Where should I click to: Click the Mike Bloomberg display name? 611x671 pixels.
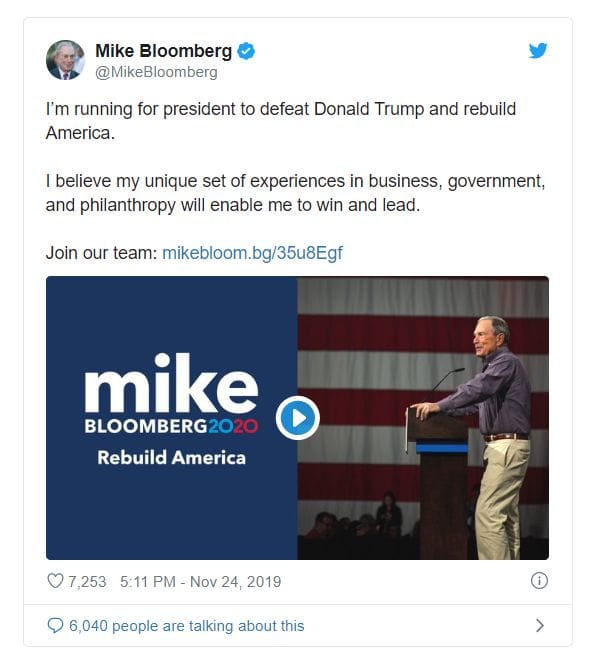tap(163, 51)
